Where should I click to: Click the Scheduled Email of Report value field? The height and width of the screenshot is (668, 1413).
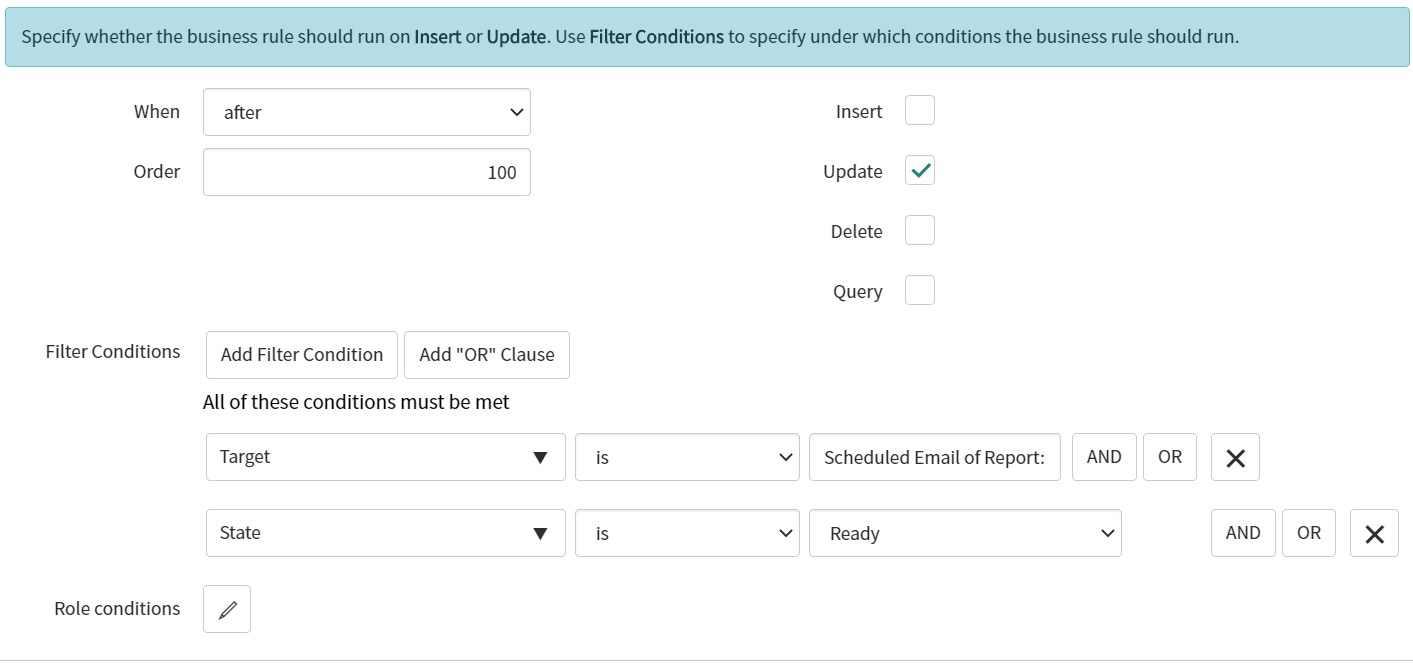(x=935, y=457)
